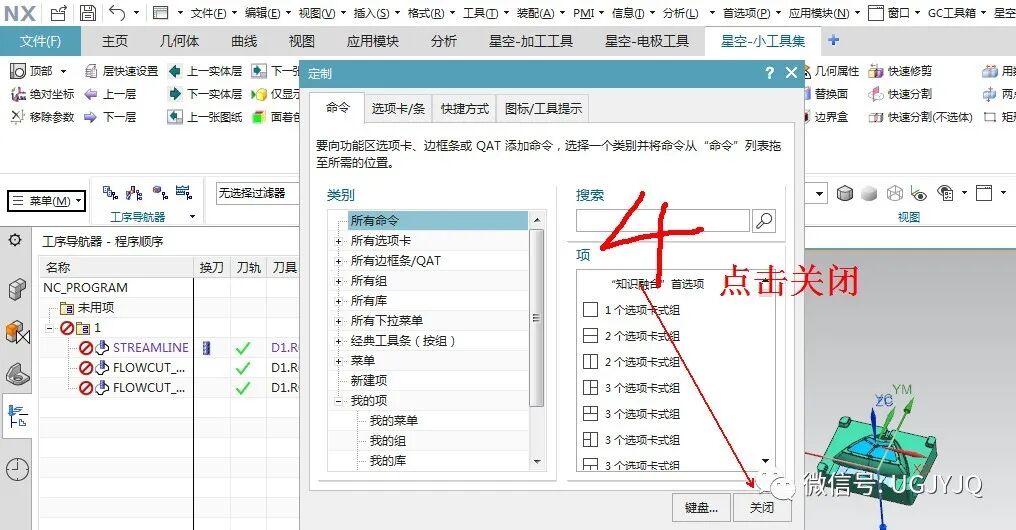Image resolution: width=1016 pixels, height=530 pixels.
Task: Open the 首选项(P) menu
Action: tap(747, 13)
